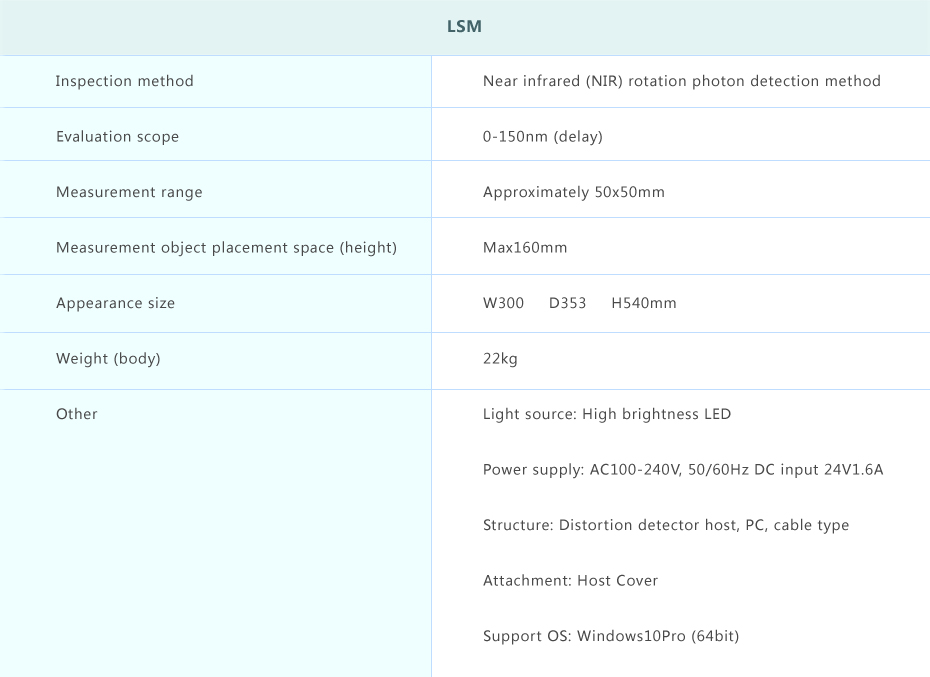Viewport: 930px width, 677px height.
Task: Select the 'Evaluation scope' label
Action: (x=117, y=136)
